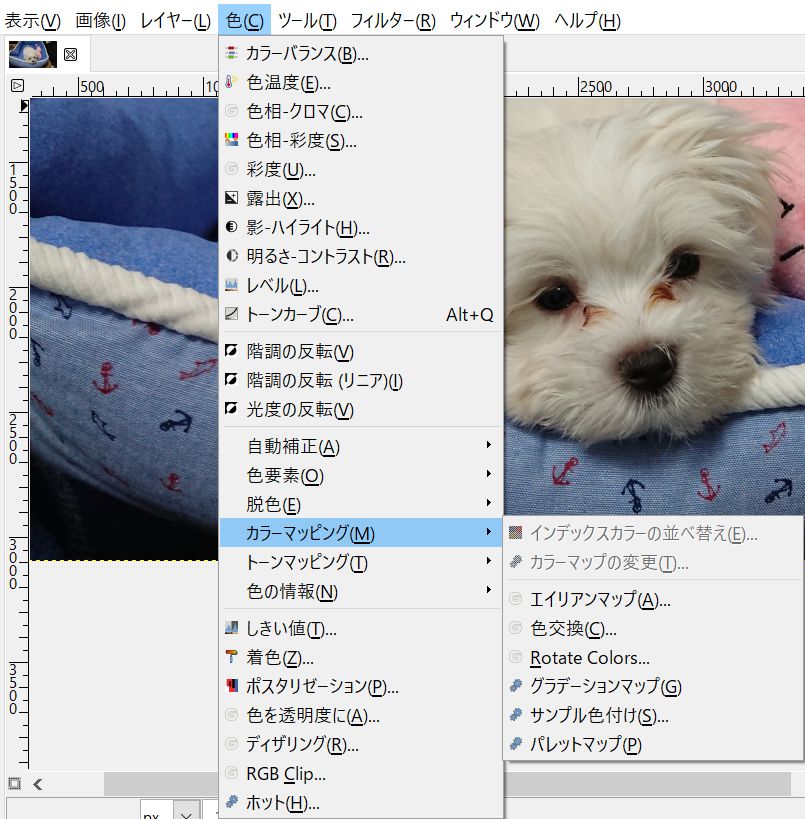
Task: Expand the トーンマッピング(T) submenu
Action: pyautogui.click(x=361, y=562)
